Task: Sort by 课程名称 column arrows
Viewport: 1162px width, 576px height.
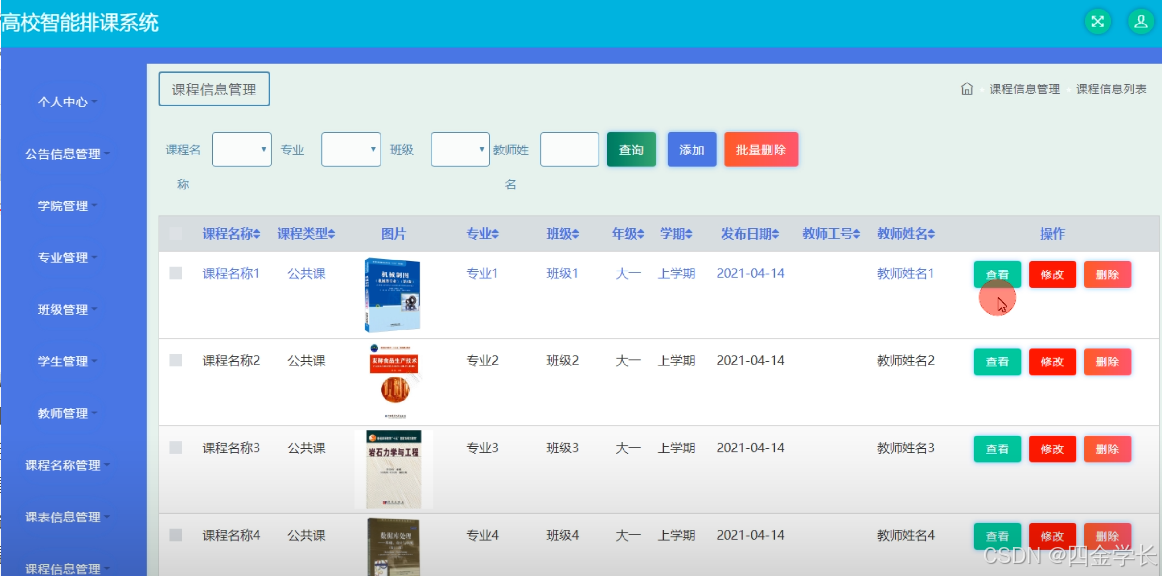Action: (256, 234)
